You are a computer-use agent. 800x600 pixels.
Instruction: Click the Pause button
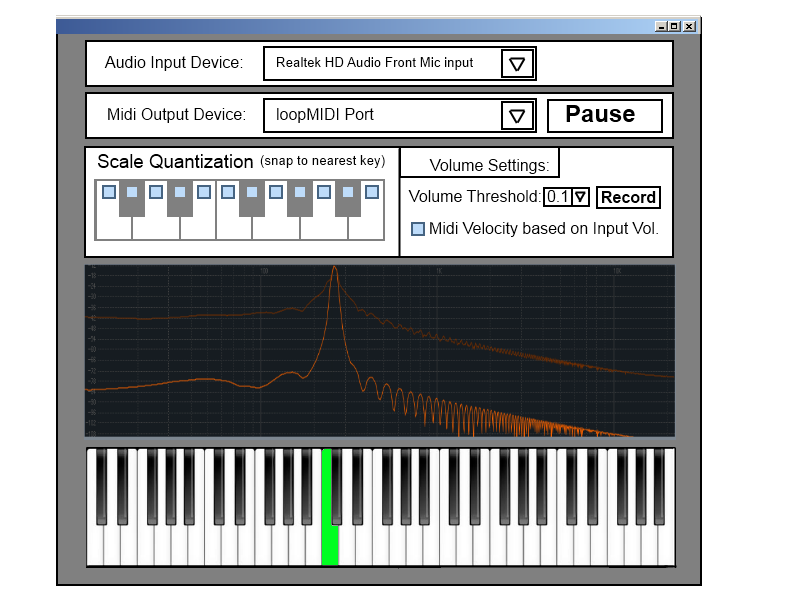click(604, 115)
